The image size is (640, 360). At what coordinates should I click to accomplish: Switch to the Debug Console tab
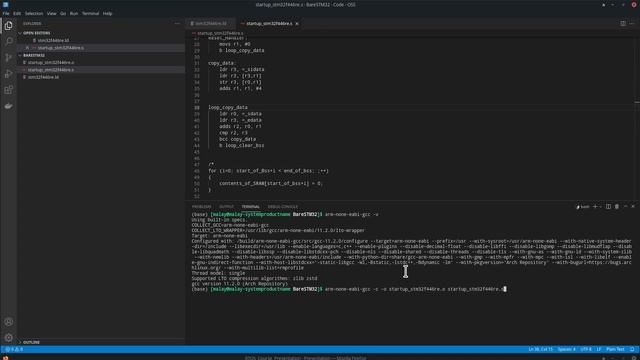[x=282, y=207]
